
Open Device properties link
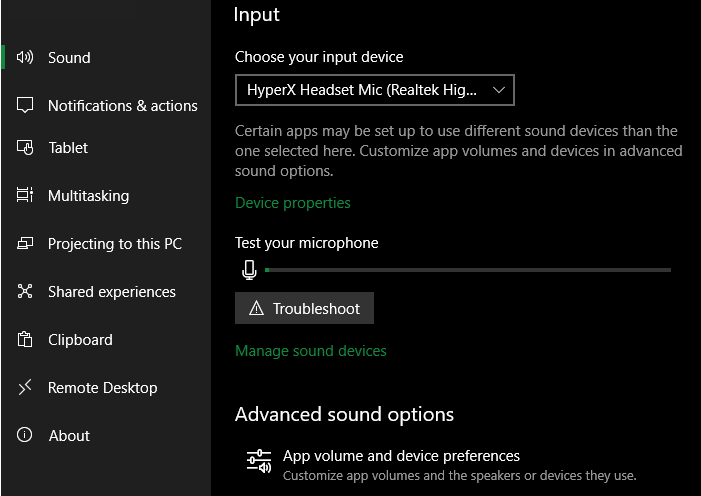point(292,203)
